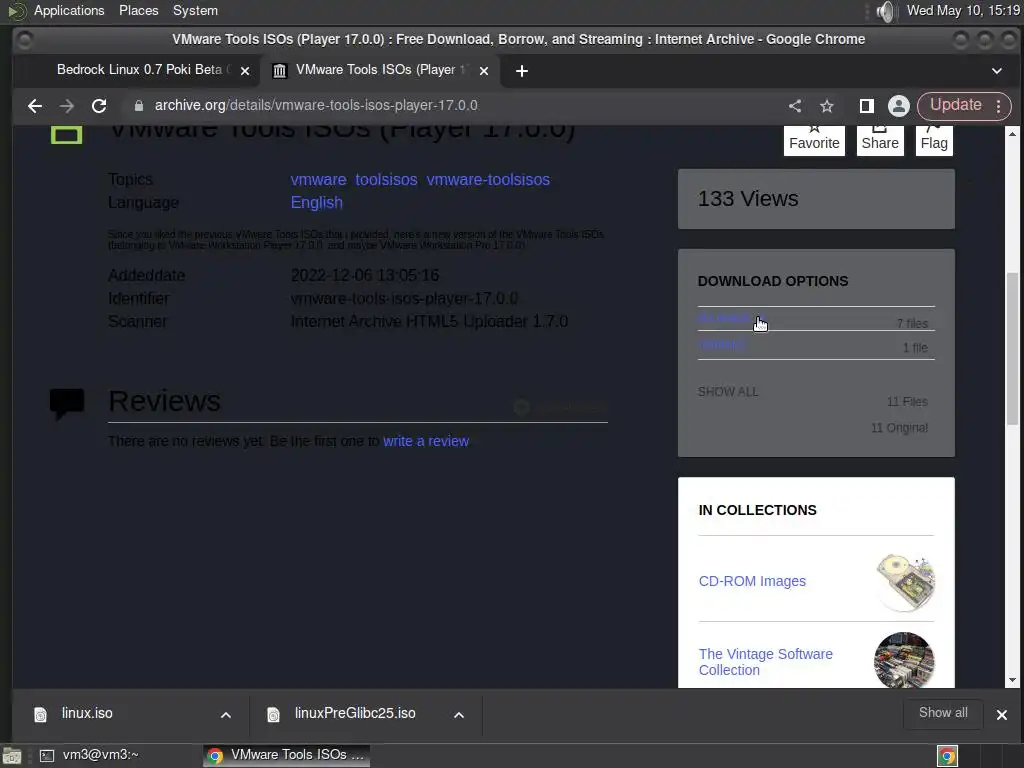Open The Vintage Software Collection link

click(x=765, y=662)
